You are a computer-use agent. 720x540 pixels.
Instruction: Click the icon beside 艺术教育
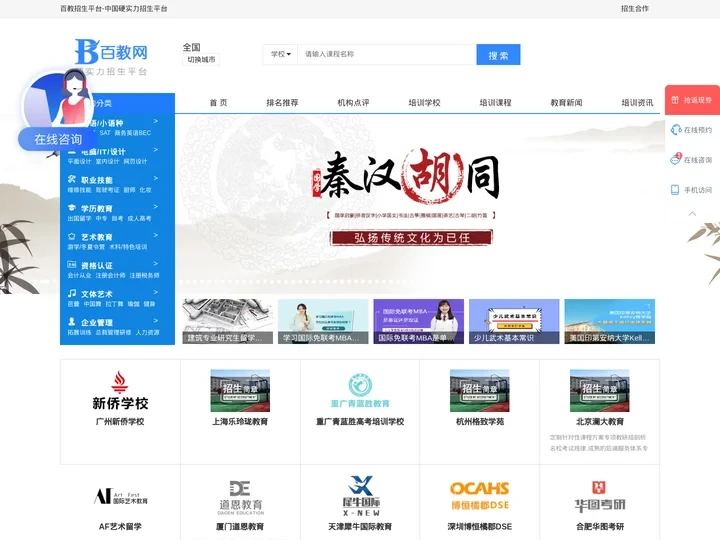tap(72, 236)
